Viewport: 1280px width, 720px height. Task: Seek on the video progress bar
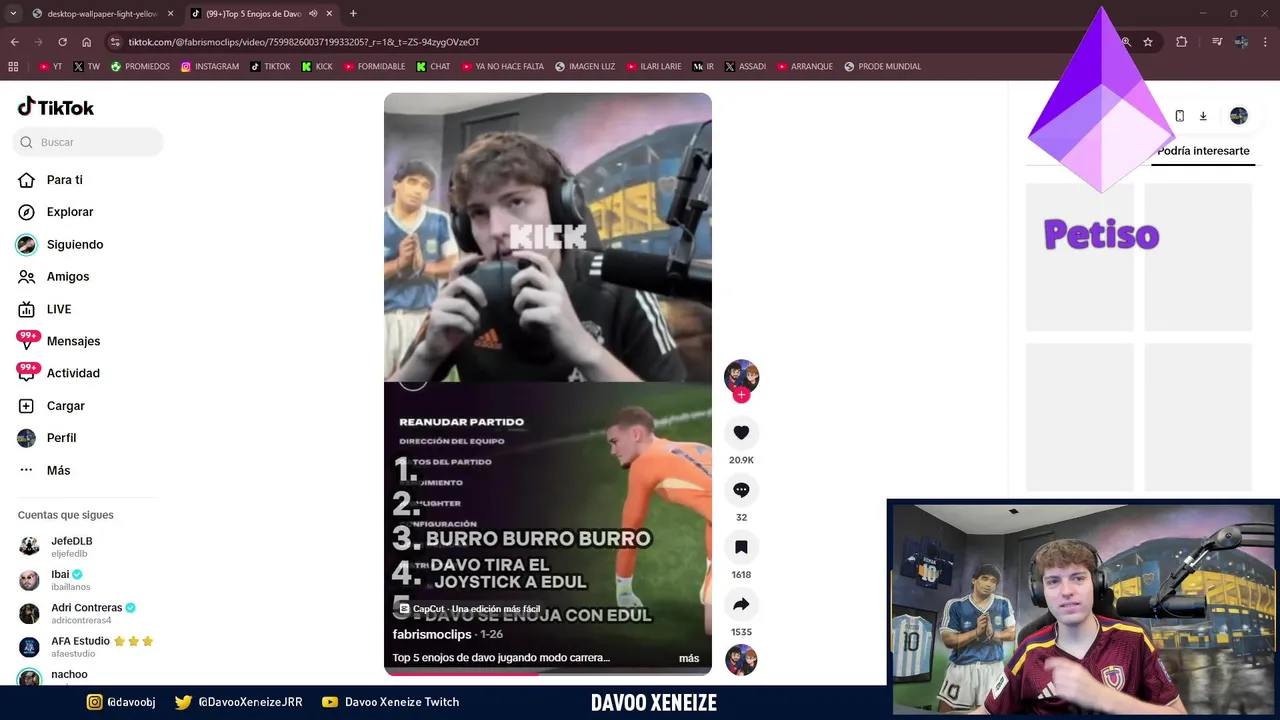tap(548, 673)
